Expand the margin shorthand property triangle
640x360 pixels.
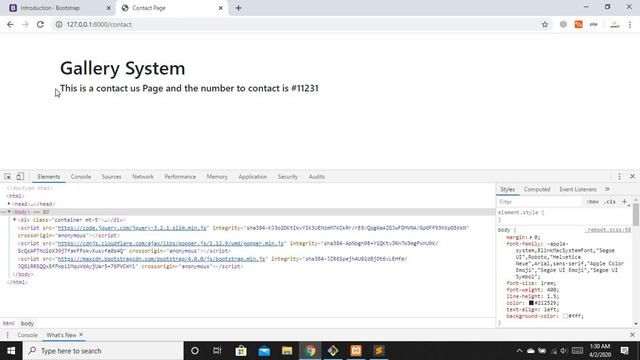pyautogui.click(x=531, y=237)
